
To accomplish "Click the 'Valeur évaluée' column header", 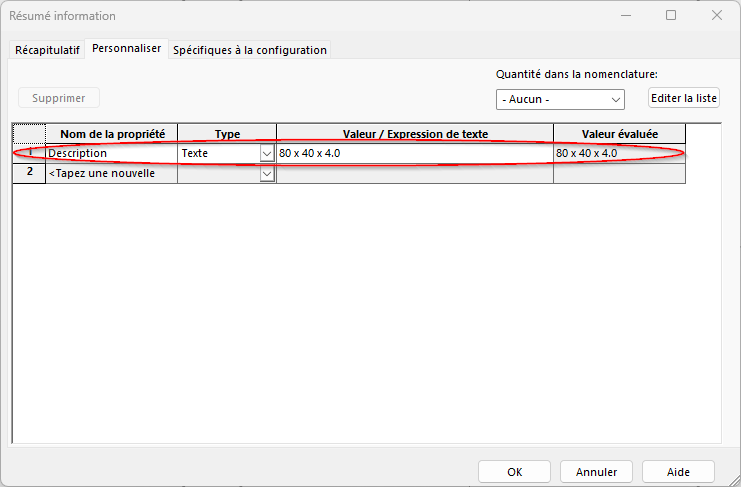I will [x=619, y=134].
